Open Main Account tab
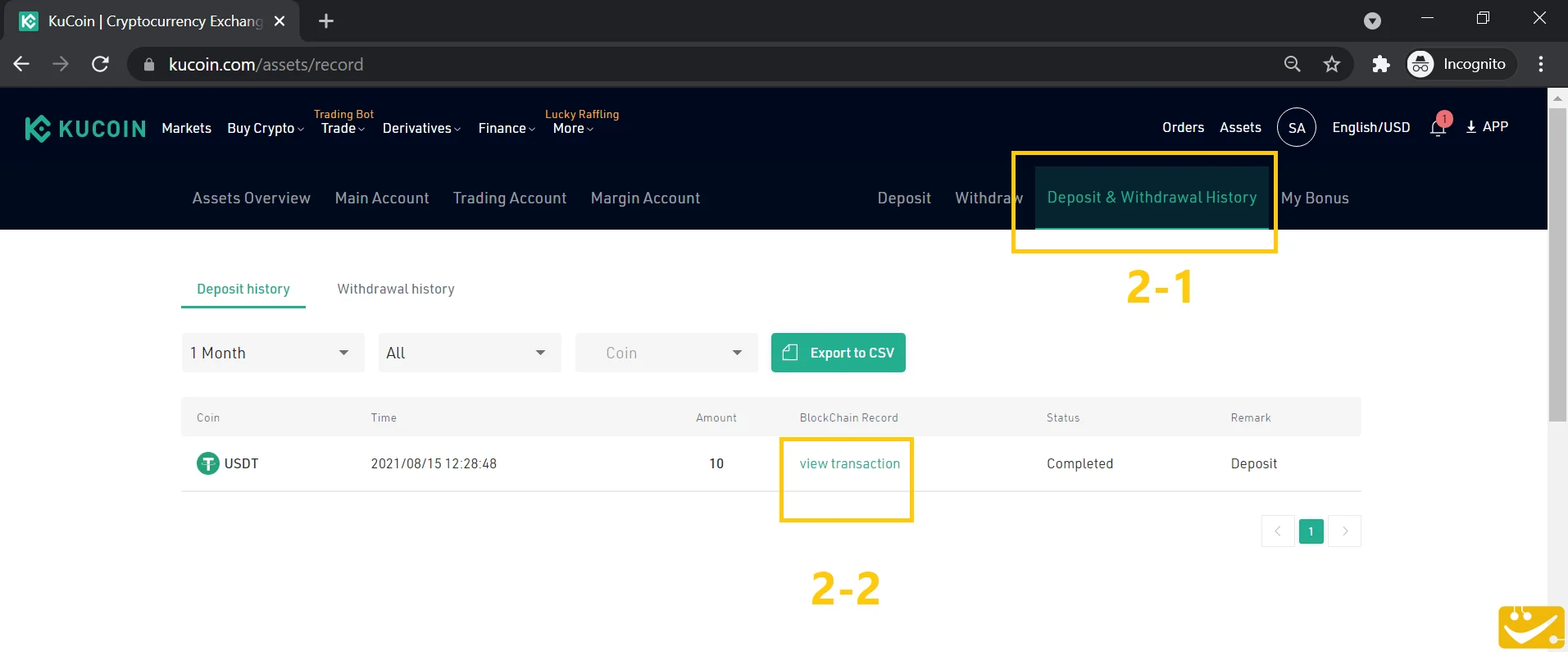The height and width of the screenshot is (652, 1568). [x=382, y=198]
